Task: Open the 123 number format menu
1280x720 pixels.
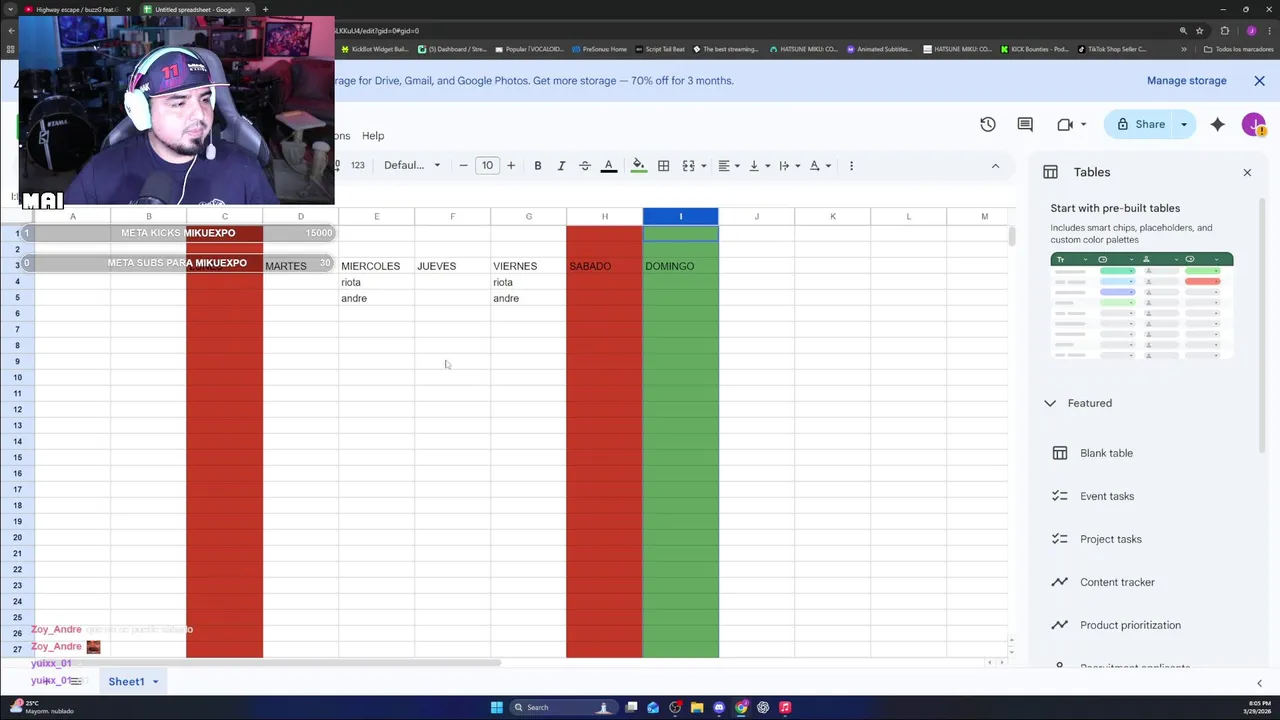Action: [x=358, y=166]
